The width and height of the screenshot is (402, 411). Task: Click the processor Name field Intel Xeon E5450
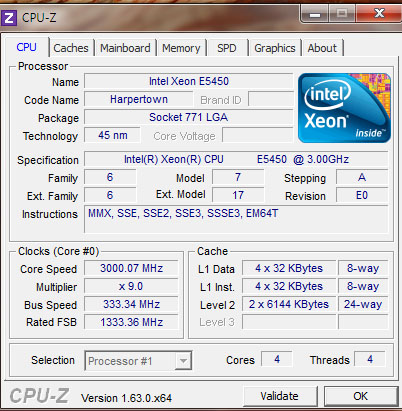point(189,81)
